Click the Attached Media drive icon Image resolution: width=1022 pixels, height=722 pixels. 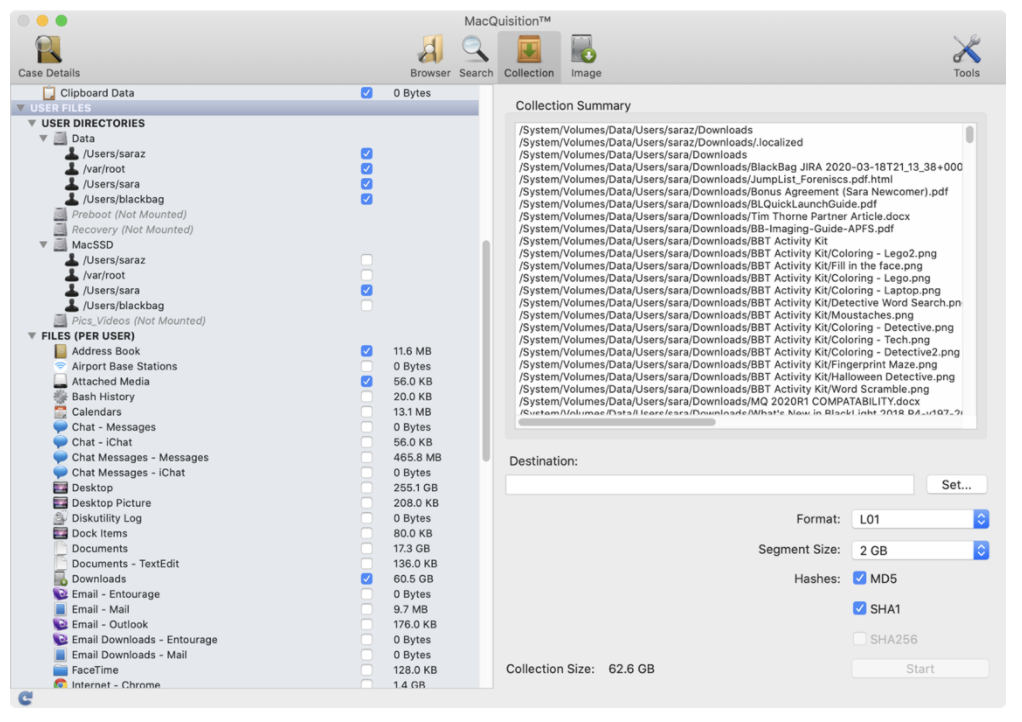(x=61, y=381)
